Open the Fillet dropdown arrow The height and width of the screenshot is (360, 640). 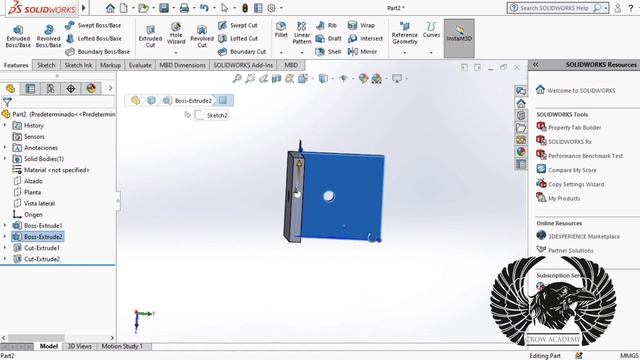pyautogui.click(x=281, y=52)
